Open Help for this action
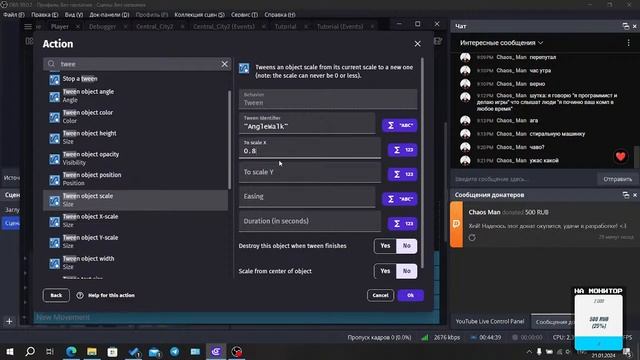640x360 pixels. tap(106, 295)
